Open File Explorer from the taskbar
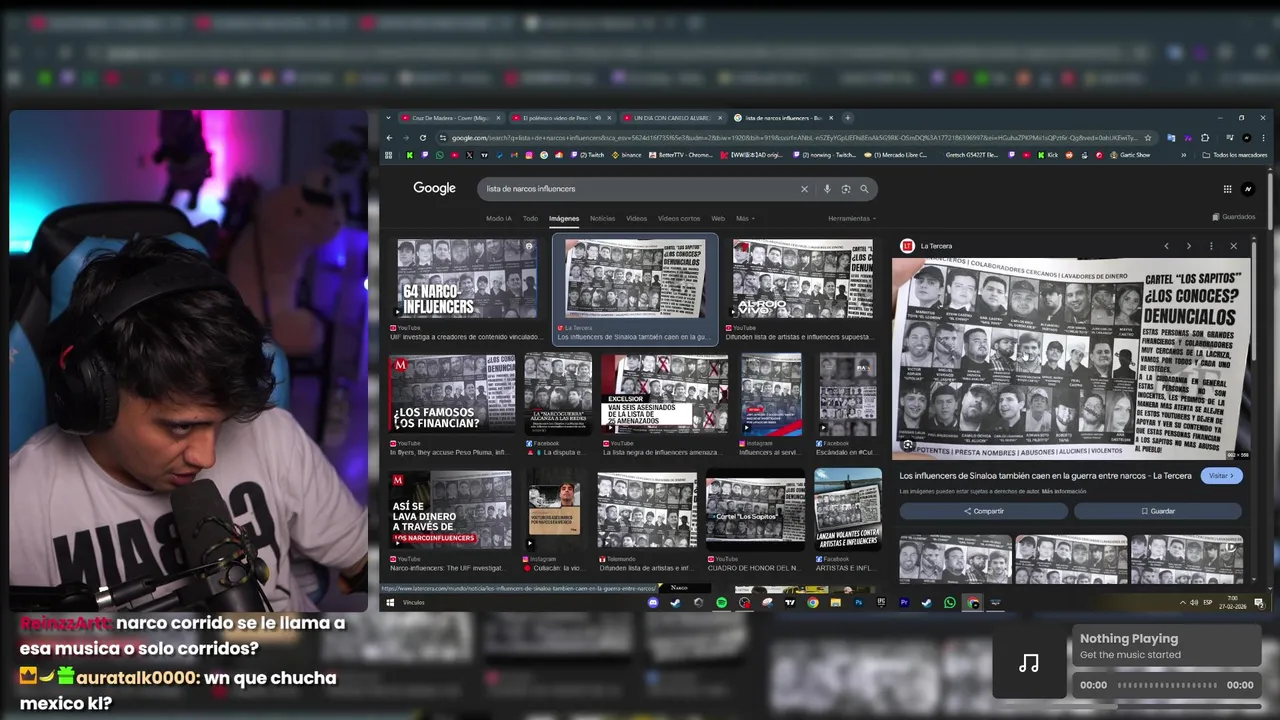The height and width of the screenshot is (720, 1280). [x=836, y=602]
